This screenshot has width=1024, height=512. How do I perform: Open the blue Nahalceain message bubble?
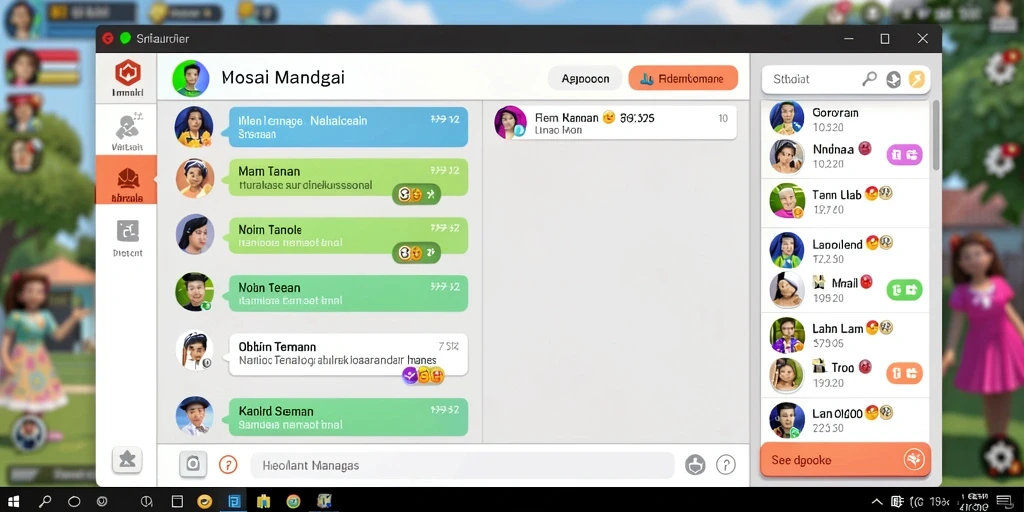[348, 127]
